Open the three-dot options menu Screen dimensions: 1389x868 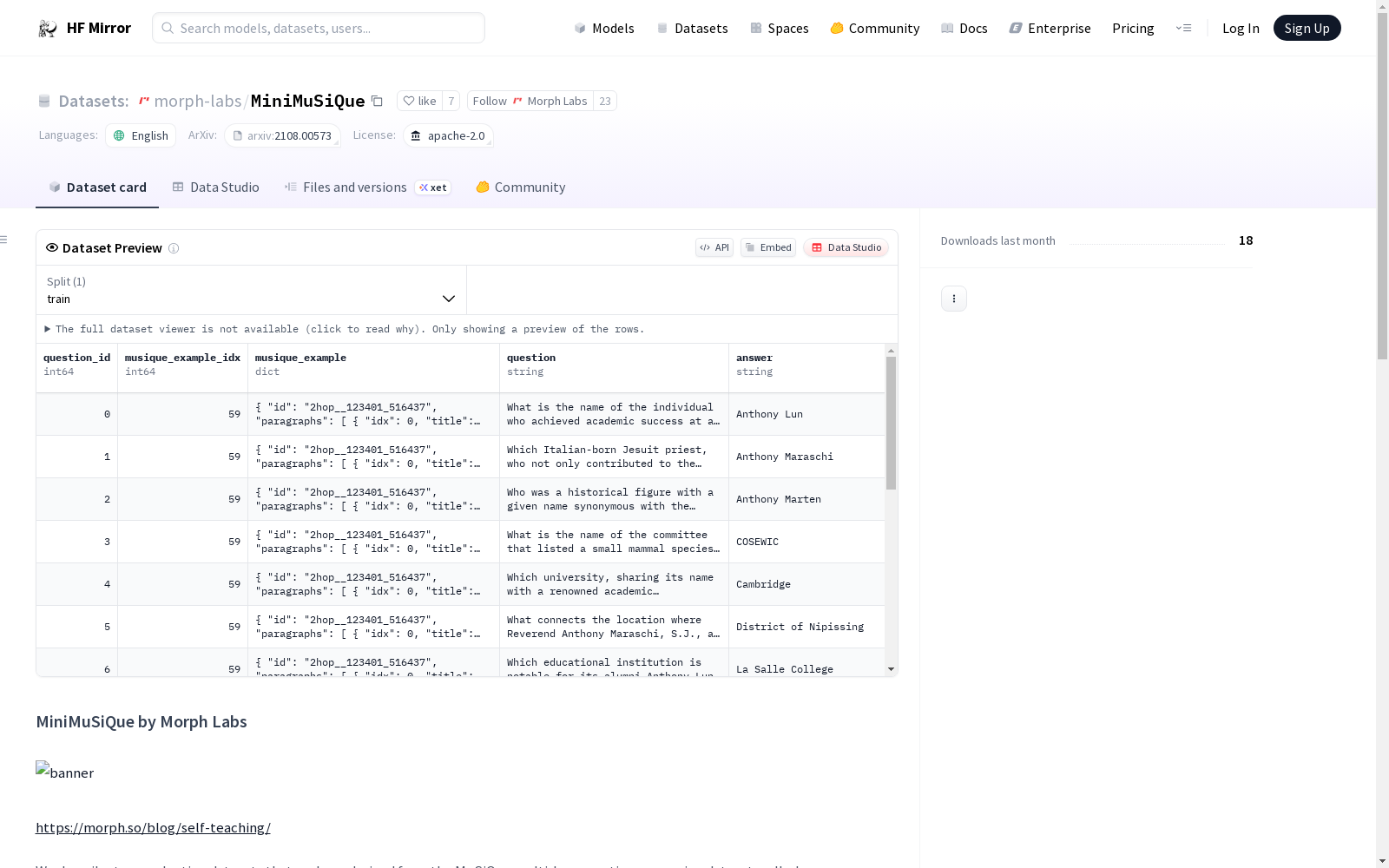coord(954,299)
